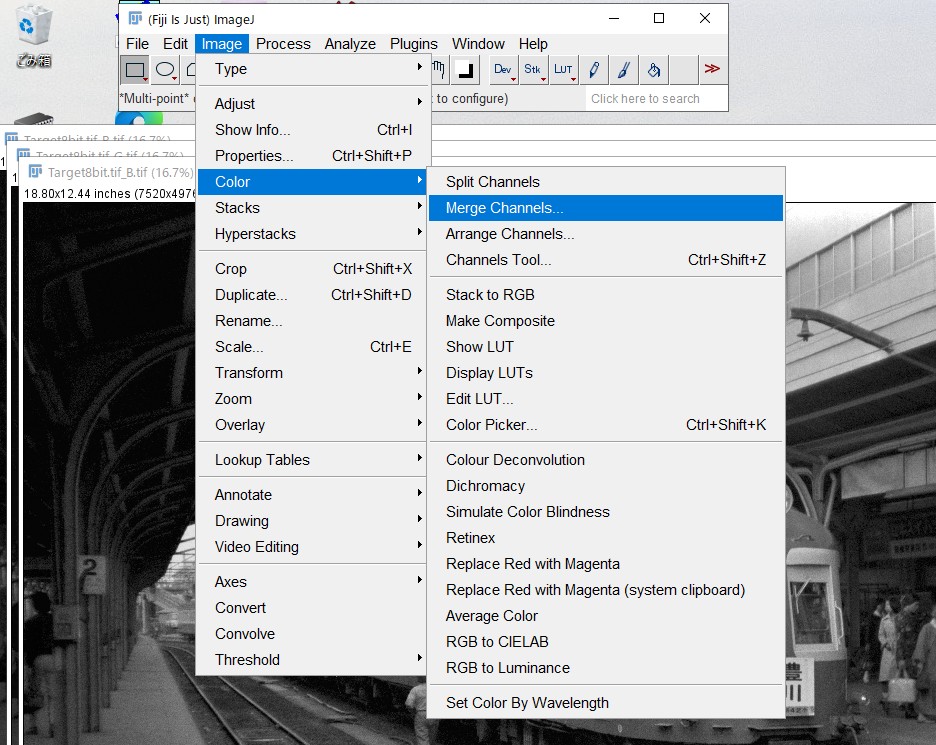Select Set Color By Wavelength
Image resolution: width=936 pixels, height=745 pixels.
(606, 703)
